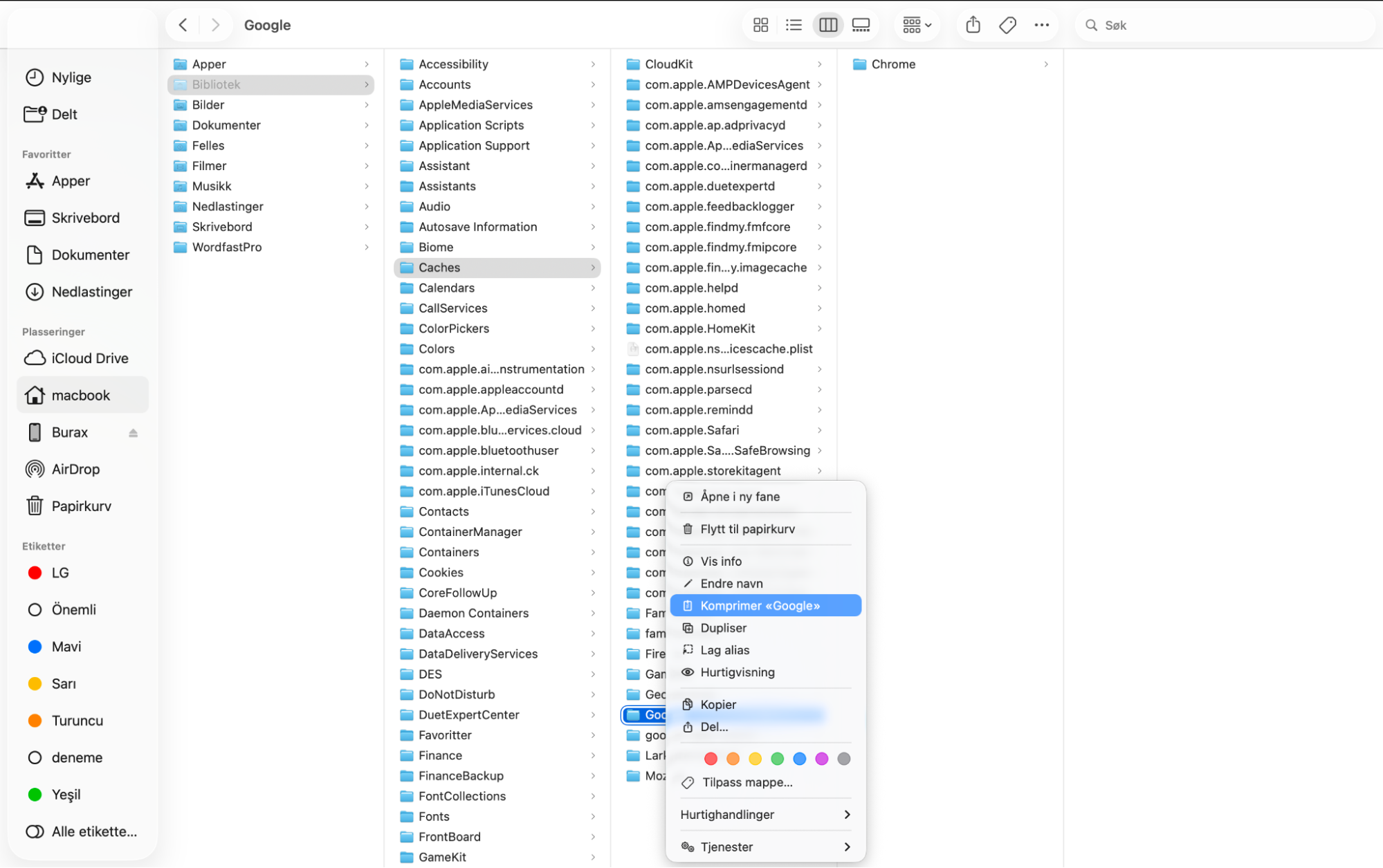Click the Søk search field
1383x868 pixels.
click(1225, 25)
